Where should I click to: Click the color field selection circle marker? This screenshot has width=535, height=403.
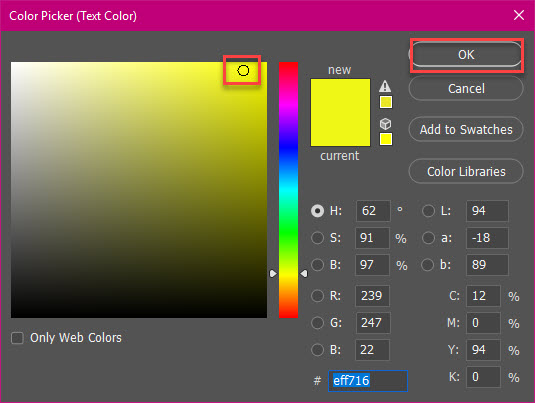coord(243,71)
